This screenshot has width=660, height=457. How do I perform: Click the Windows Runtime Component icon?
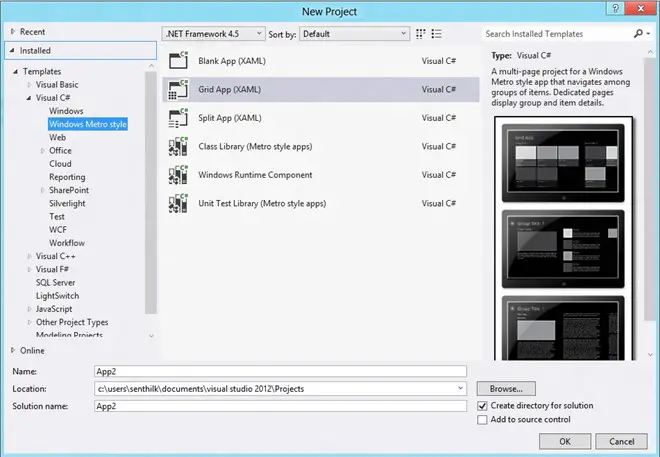(178, 175)
